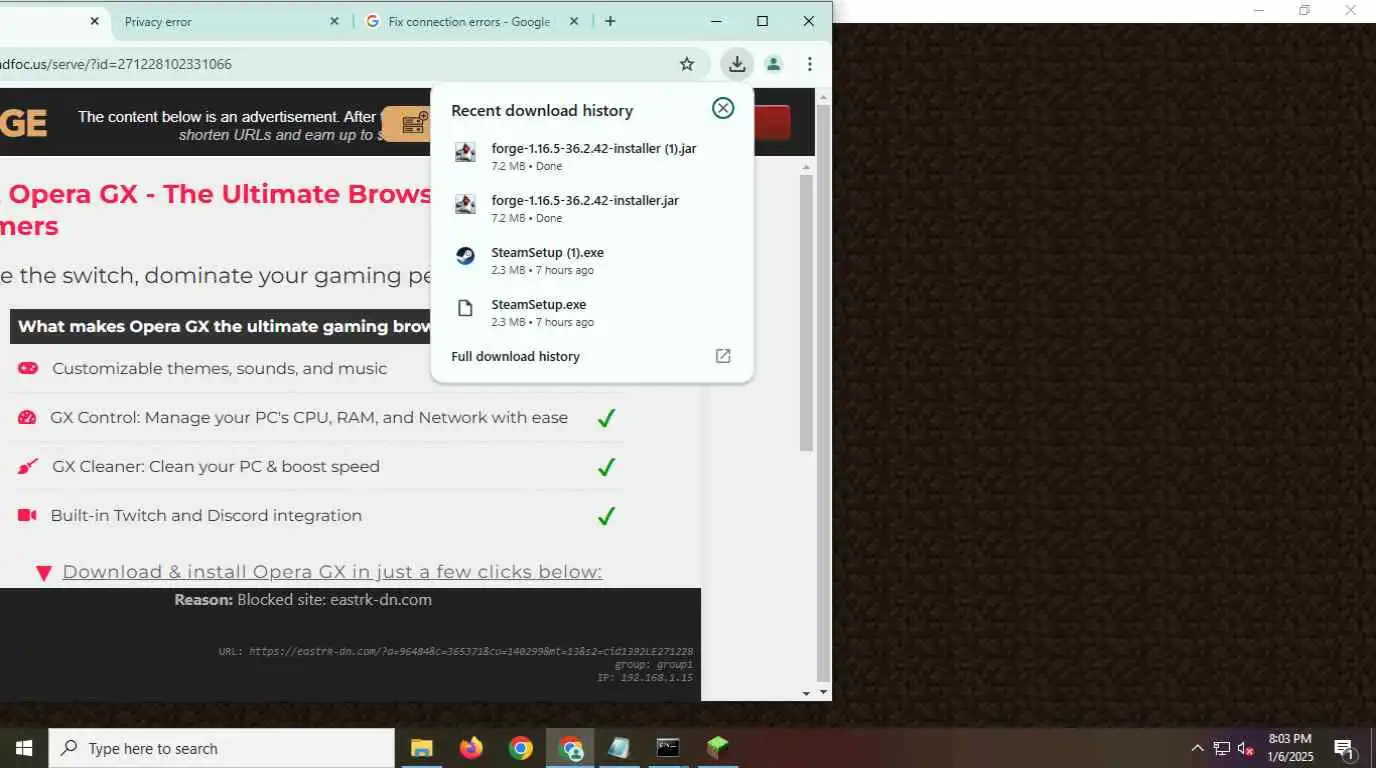This screenshot has width=1376, height=768.
Task: Open the notepad-like app on the taskbar
Action: pos(619,748)
